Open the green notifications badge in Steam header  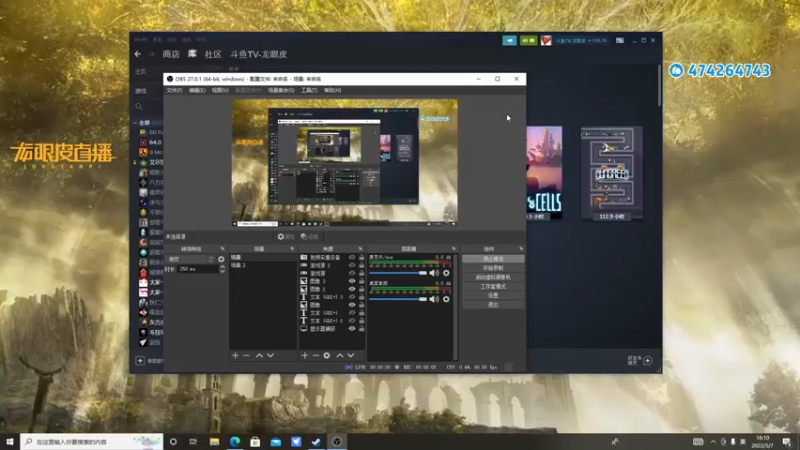528,40
